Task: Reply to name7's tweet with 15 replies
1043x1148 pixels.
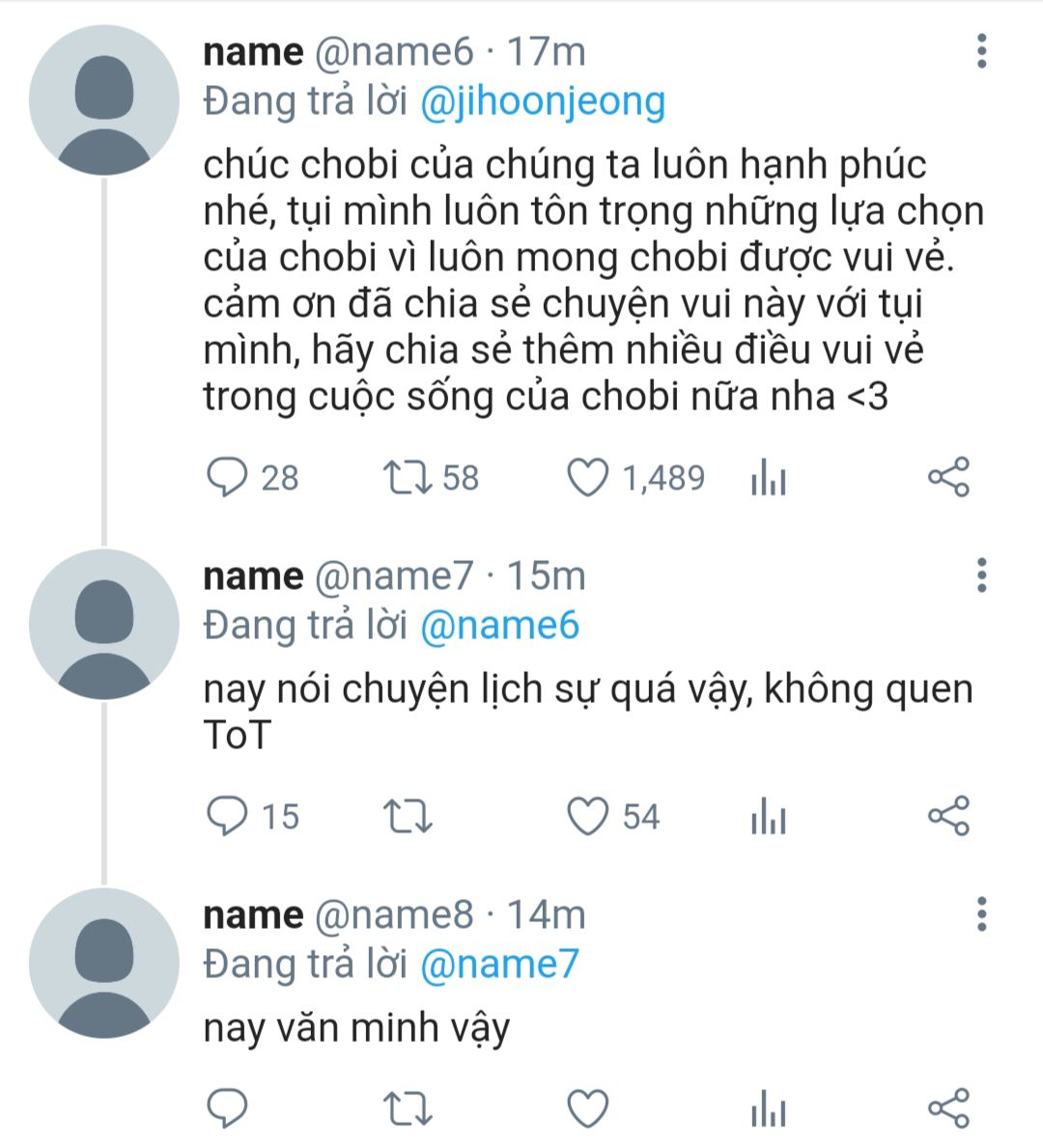Action: point(229,817)
